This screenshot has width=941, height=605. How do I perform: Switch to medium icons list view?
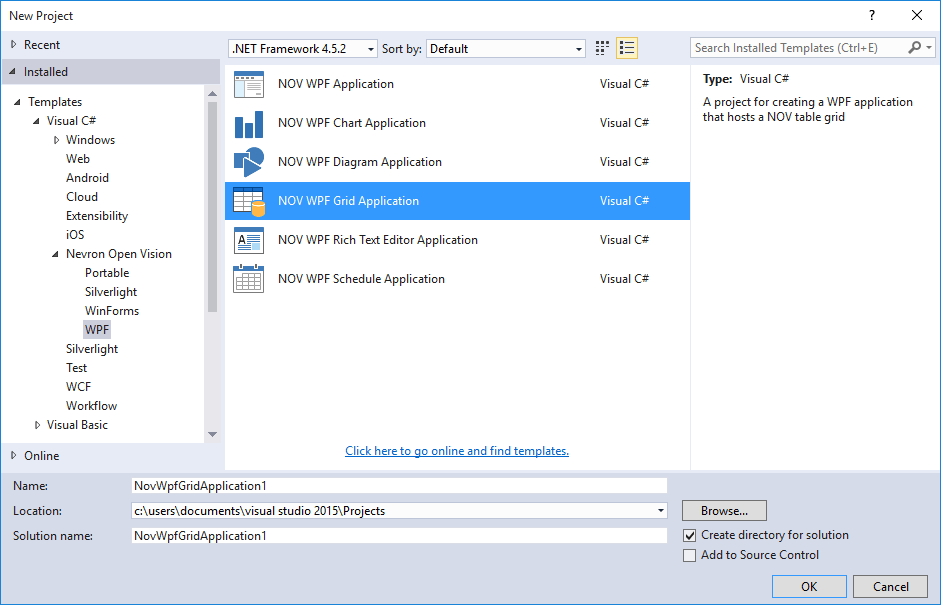point(627,48)
